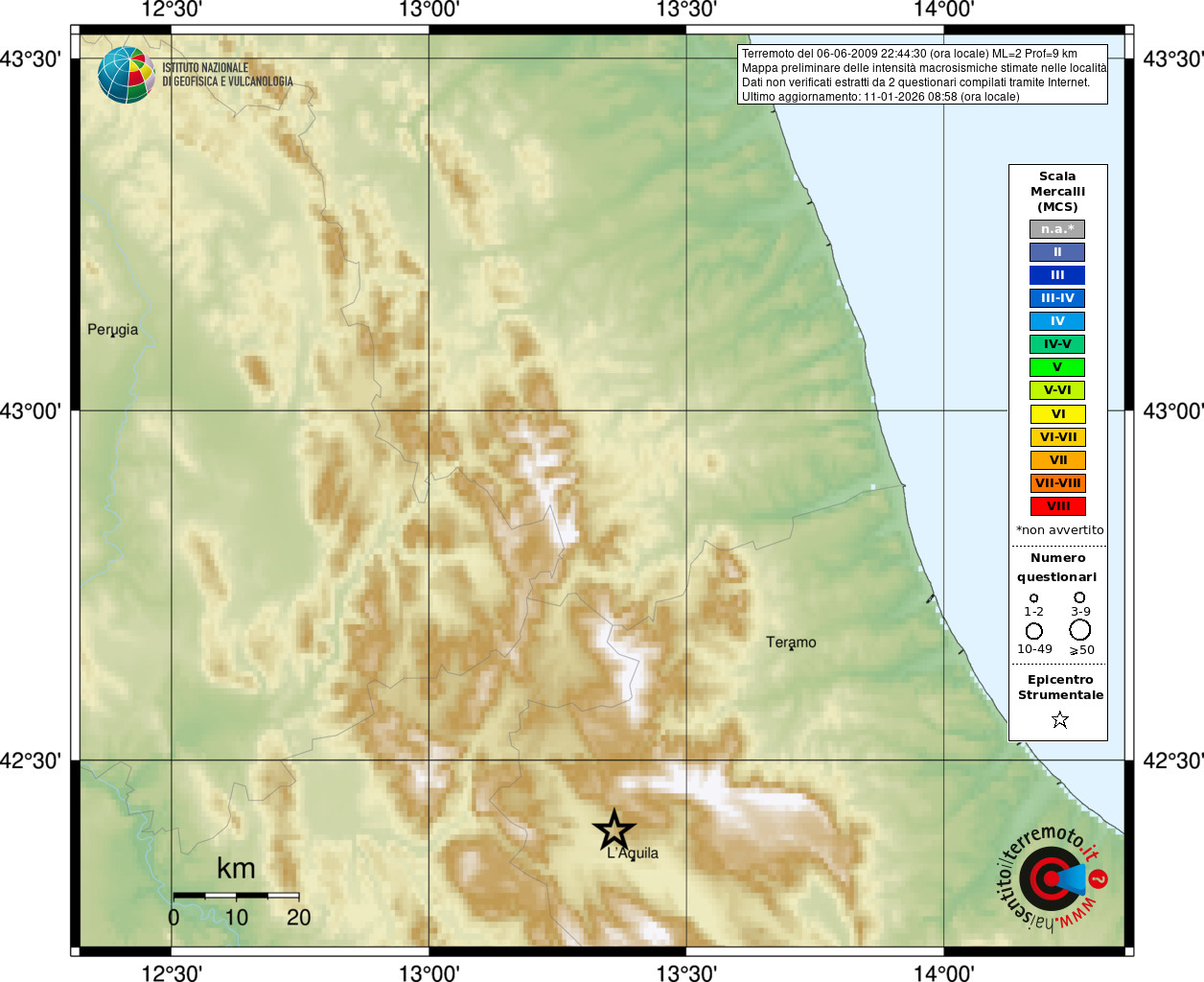Click the VII-VIII legend swatch
The width and height of the screenshot is (1204, 982).
tap(1057, 483)
